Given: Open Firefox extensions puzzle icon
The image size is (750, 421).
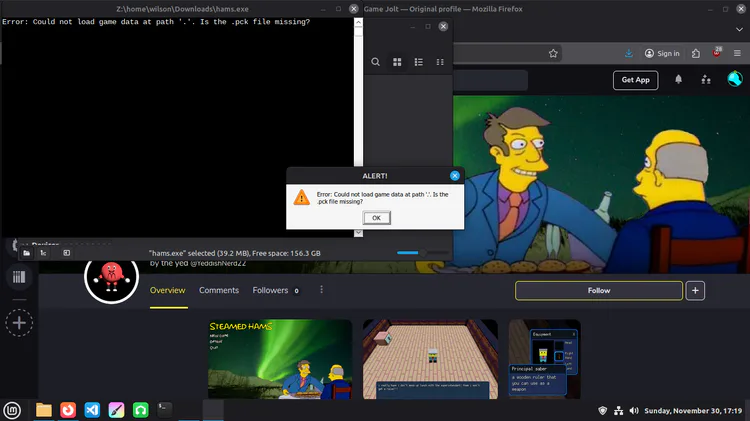Looking at the screenshot, I should pos(695,54).
